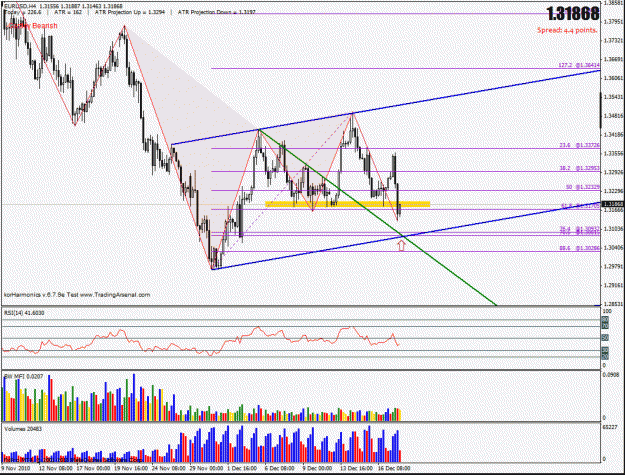625x475 pixels.
Task: Click the EURUSD,H4 symbol title
Action: [x=20, y=6]
